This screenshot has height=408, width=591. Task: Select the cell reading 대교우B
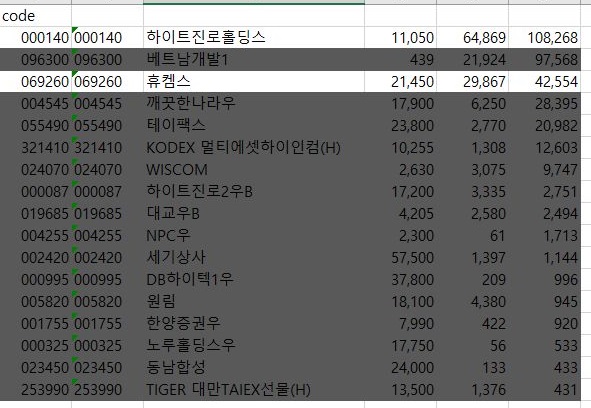254,213
